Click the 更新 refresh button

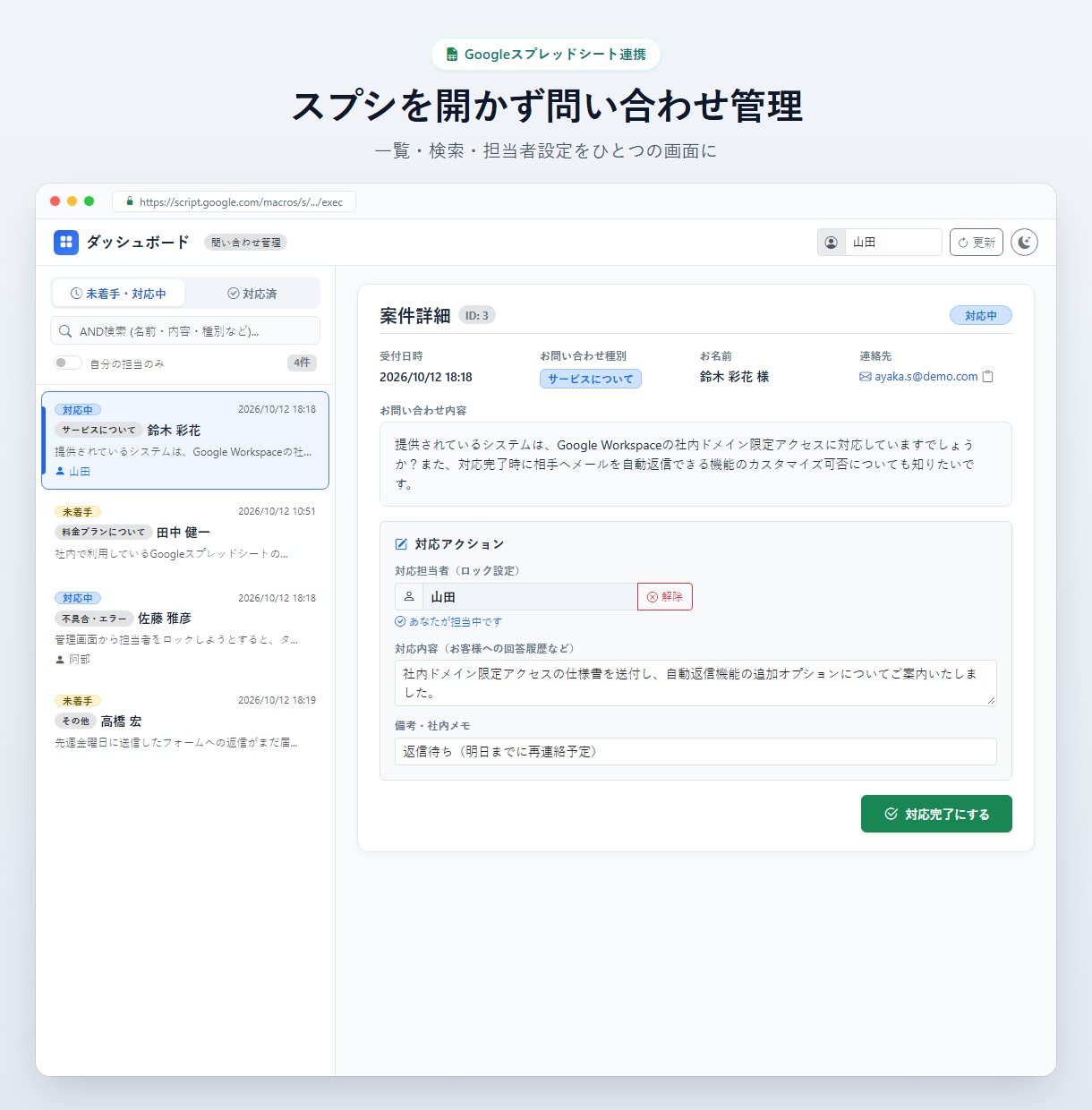coord(977,243)
